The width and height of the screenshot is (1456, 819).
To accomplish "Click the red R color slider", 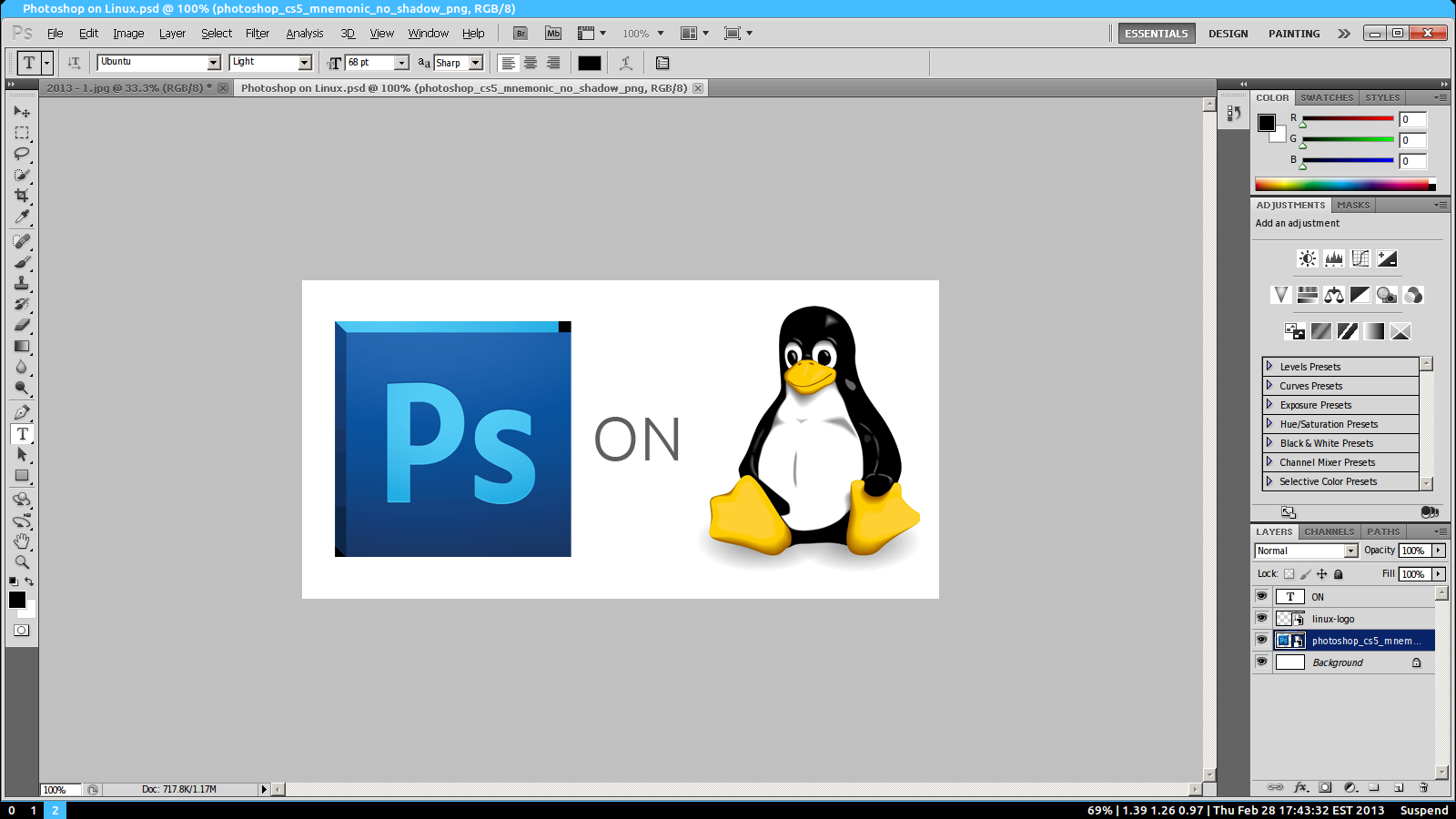I will 1348,119.
